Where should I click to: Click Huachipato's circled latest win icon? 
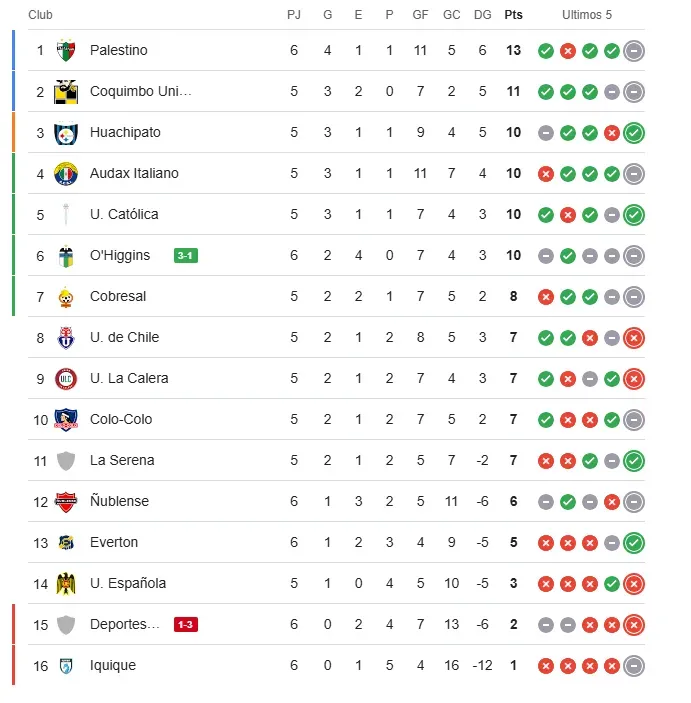coord(633,132)
